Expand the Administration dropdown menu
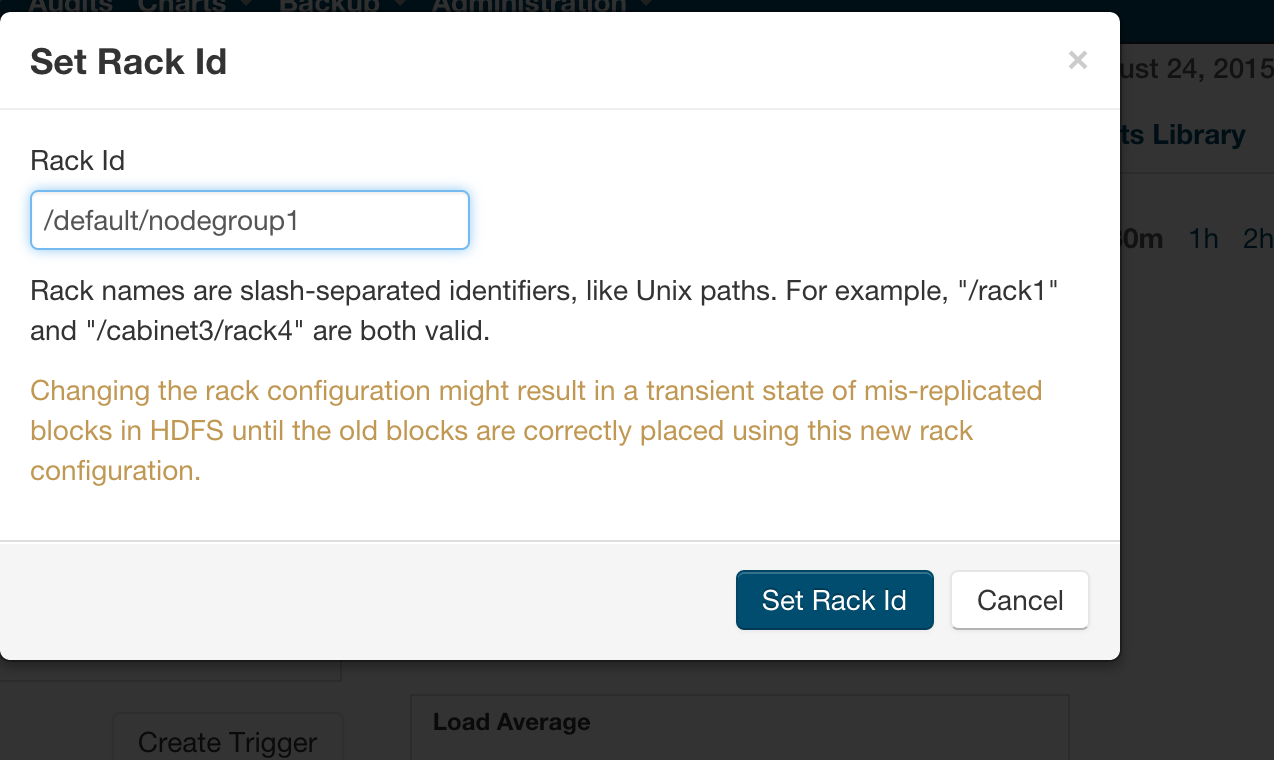This screenshot has width=1274, height=760. (x=535, y=5)
